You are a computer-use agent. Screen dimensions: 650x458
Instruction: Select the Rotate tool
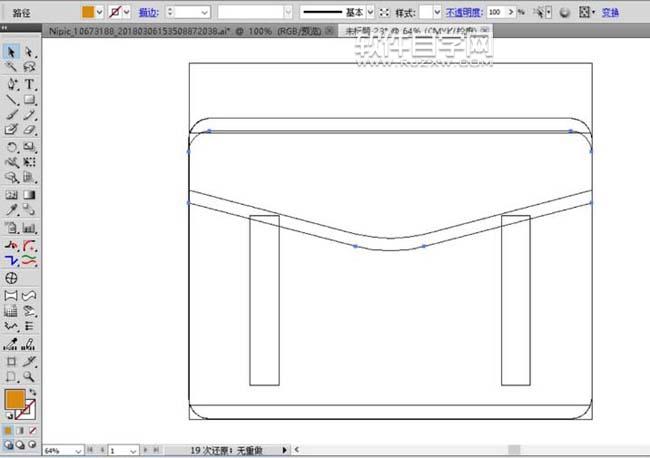(12, 147)
